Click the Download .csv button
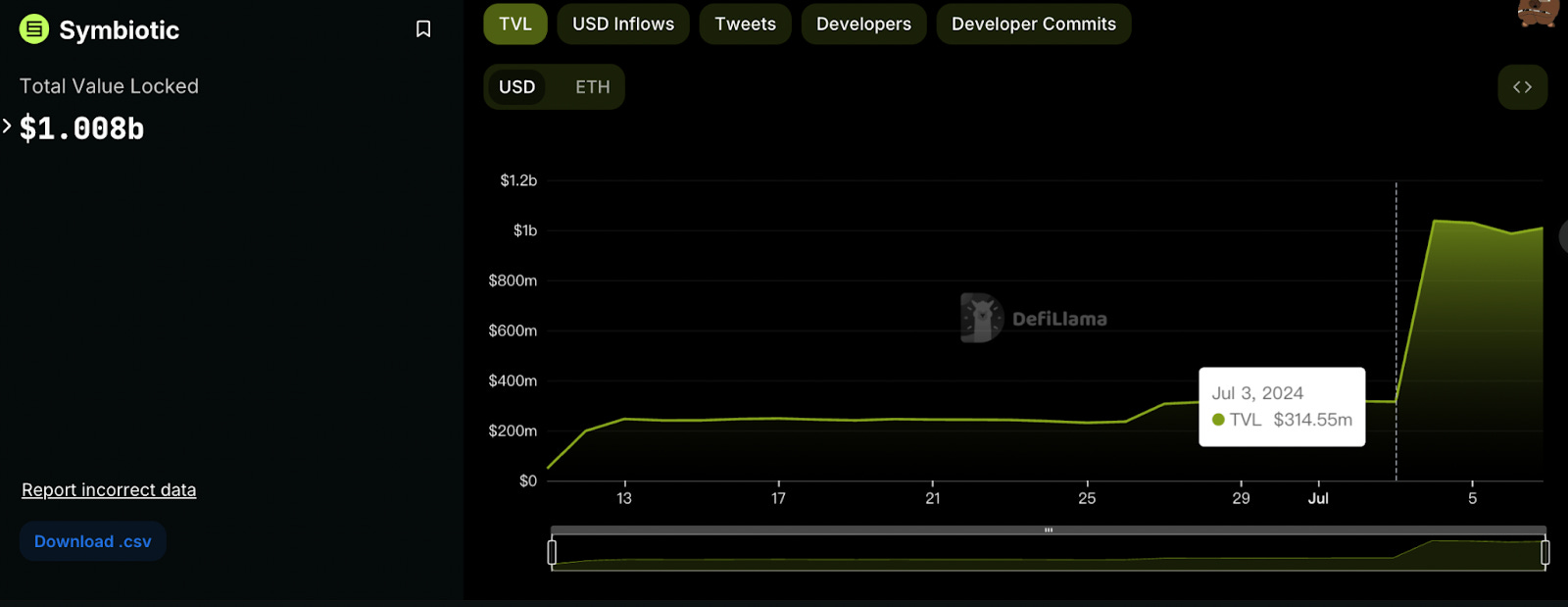The image size is (1568, 607). (93, 541)
